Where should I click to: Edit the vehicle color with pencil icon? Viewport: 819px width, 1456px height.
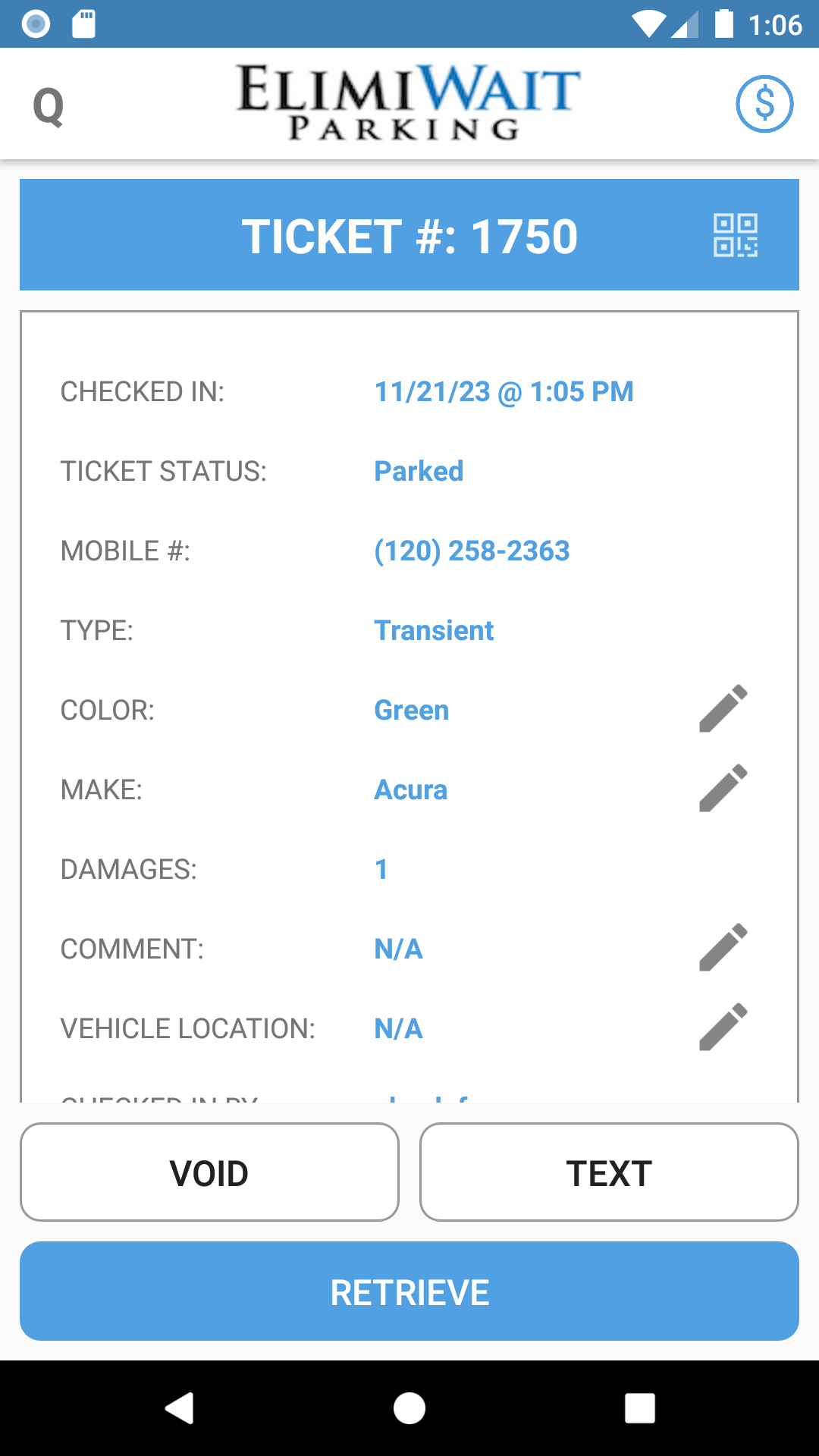(x=723, y=709)
